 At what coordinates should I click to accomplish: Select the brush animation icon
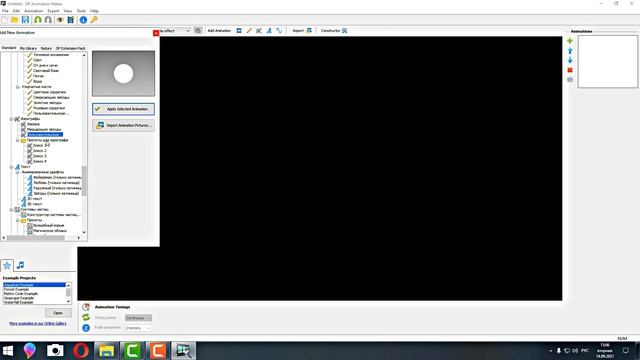249,31
